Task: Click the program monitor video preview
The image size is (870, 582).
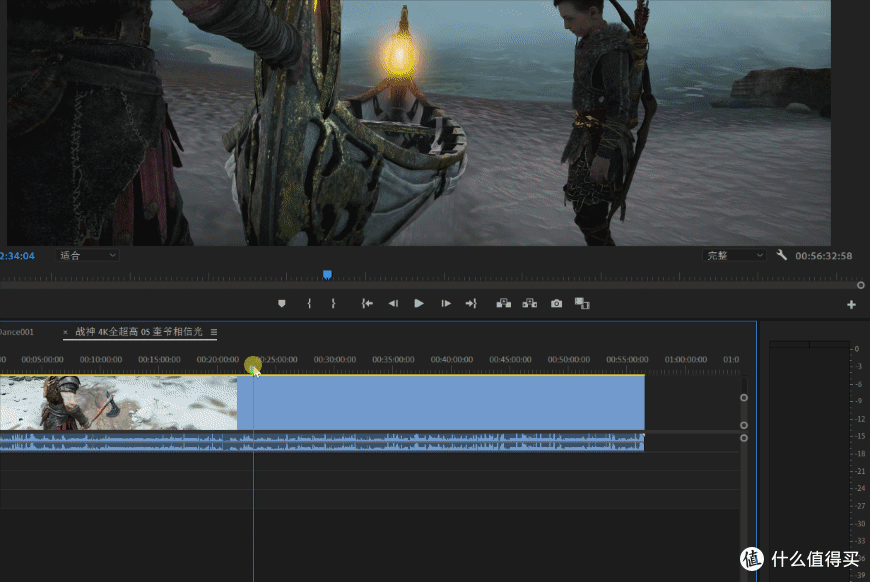Action: pos(419,123)
